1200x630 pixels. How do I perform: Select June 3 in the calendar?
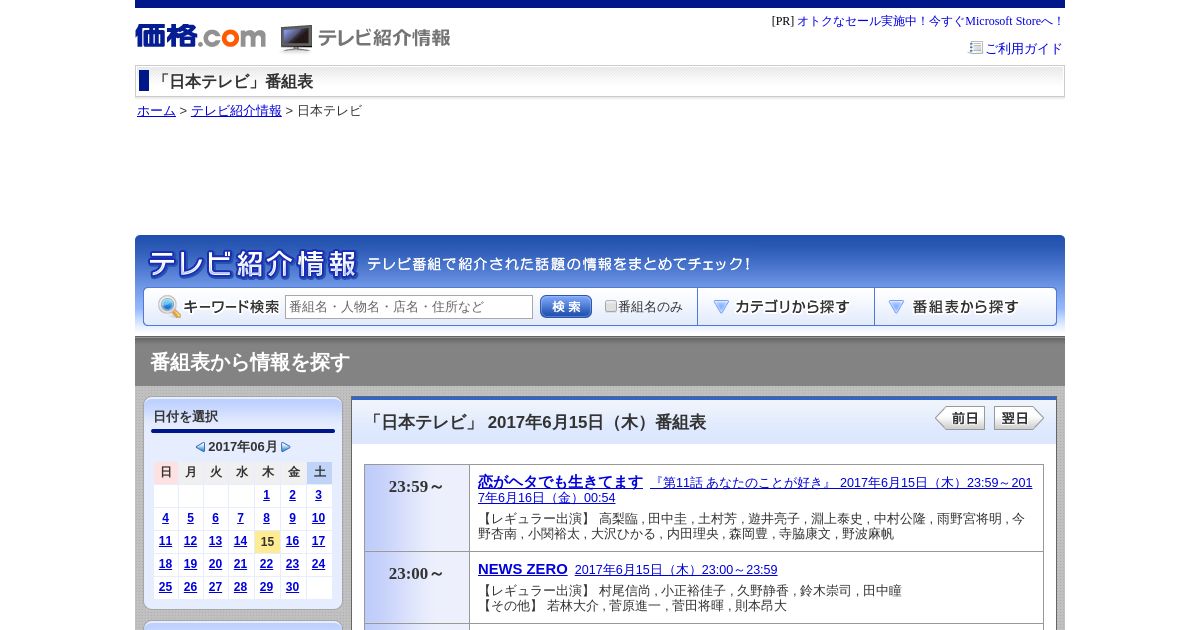pos(318,495)
